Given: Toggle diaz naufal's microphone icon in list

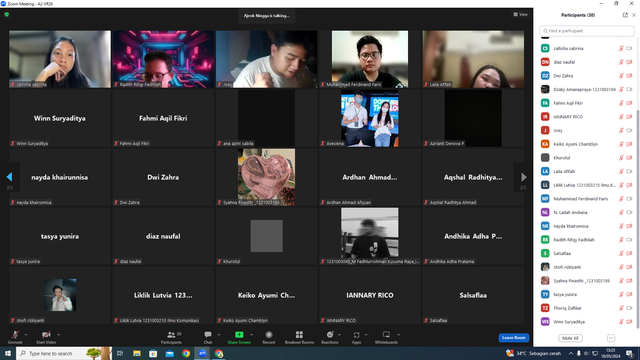Looking at the screenshot, I should (x=621, y=62).
